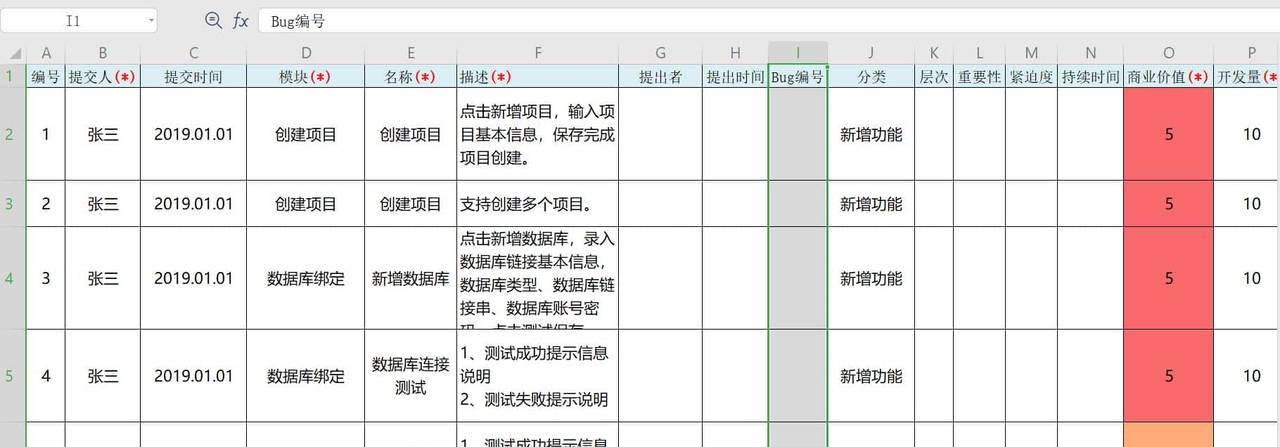Viewport: 1280px width, 447px height.
Task: Select column O header
Action: 1169,53
